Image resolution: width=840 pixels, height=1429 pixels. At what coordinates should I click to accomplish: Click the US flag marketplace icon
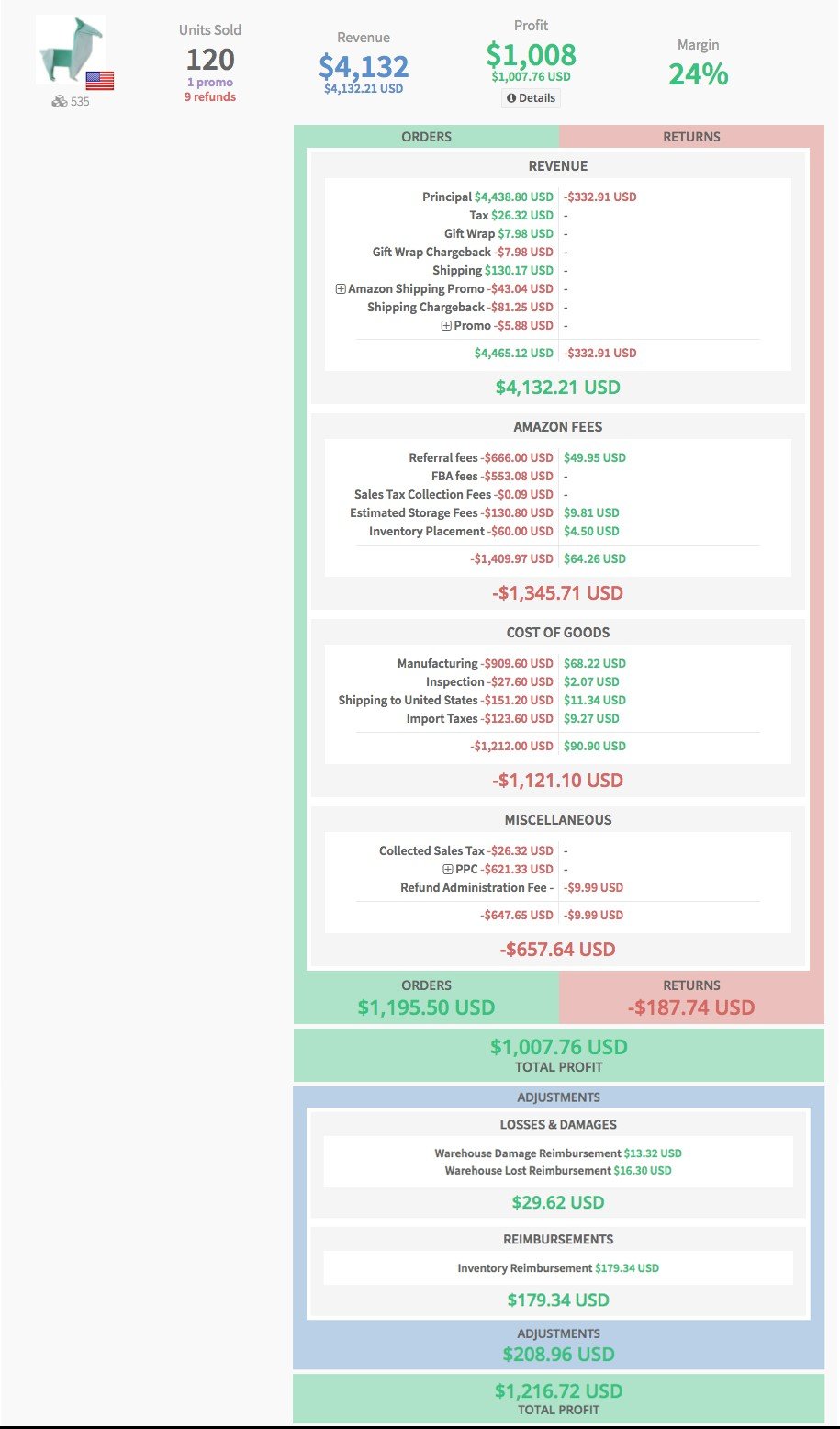pyautogui.click(x=100, y=81)
